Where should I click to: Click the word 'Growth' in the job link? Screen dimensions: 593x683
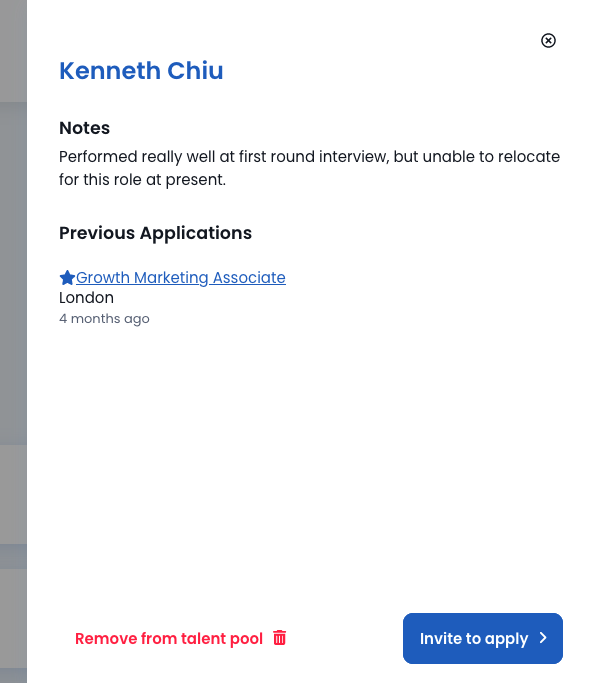tap(103, 277)
